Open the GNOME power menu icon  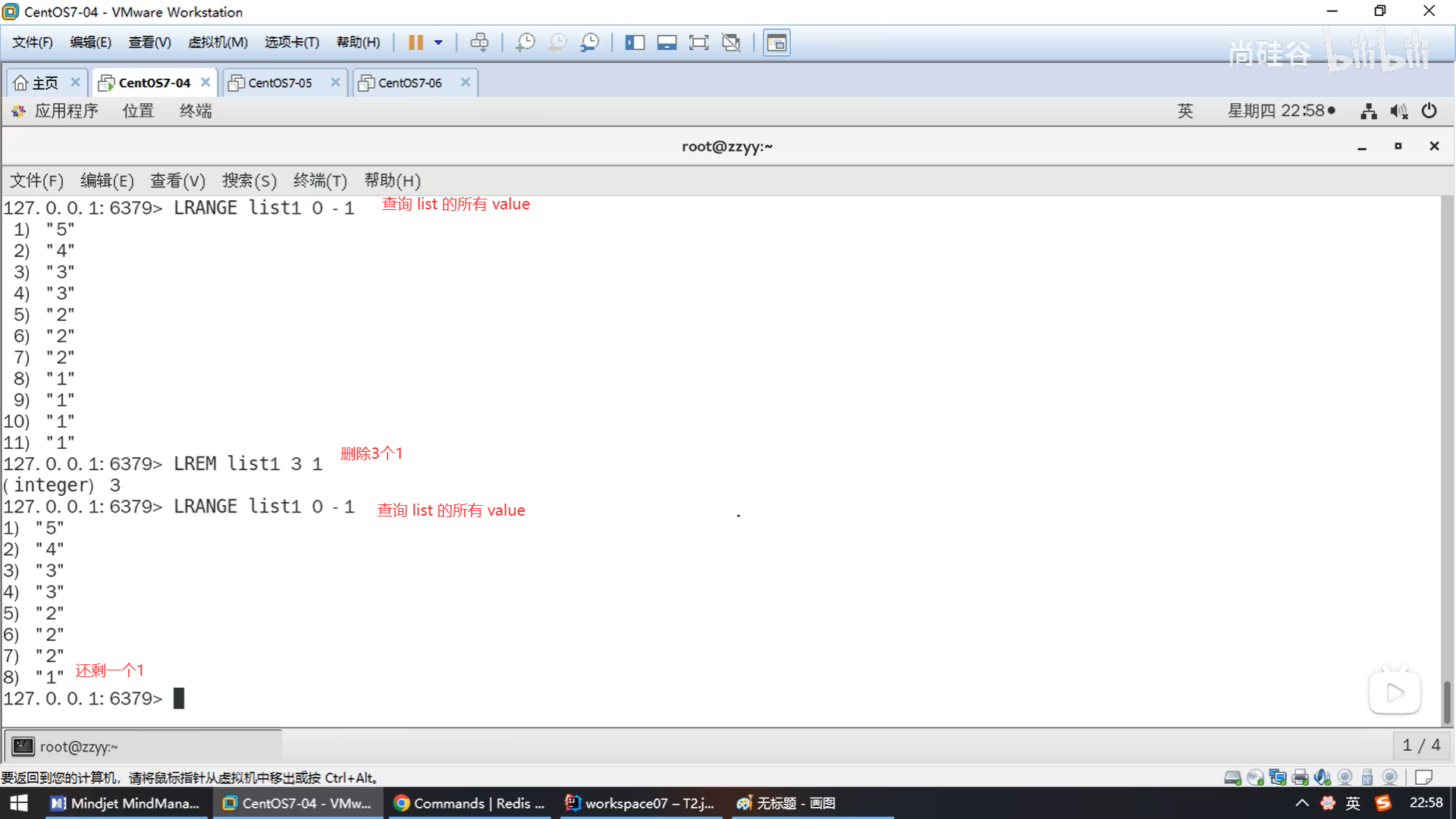(1429, 111)
